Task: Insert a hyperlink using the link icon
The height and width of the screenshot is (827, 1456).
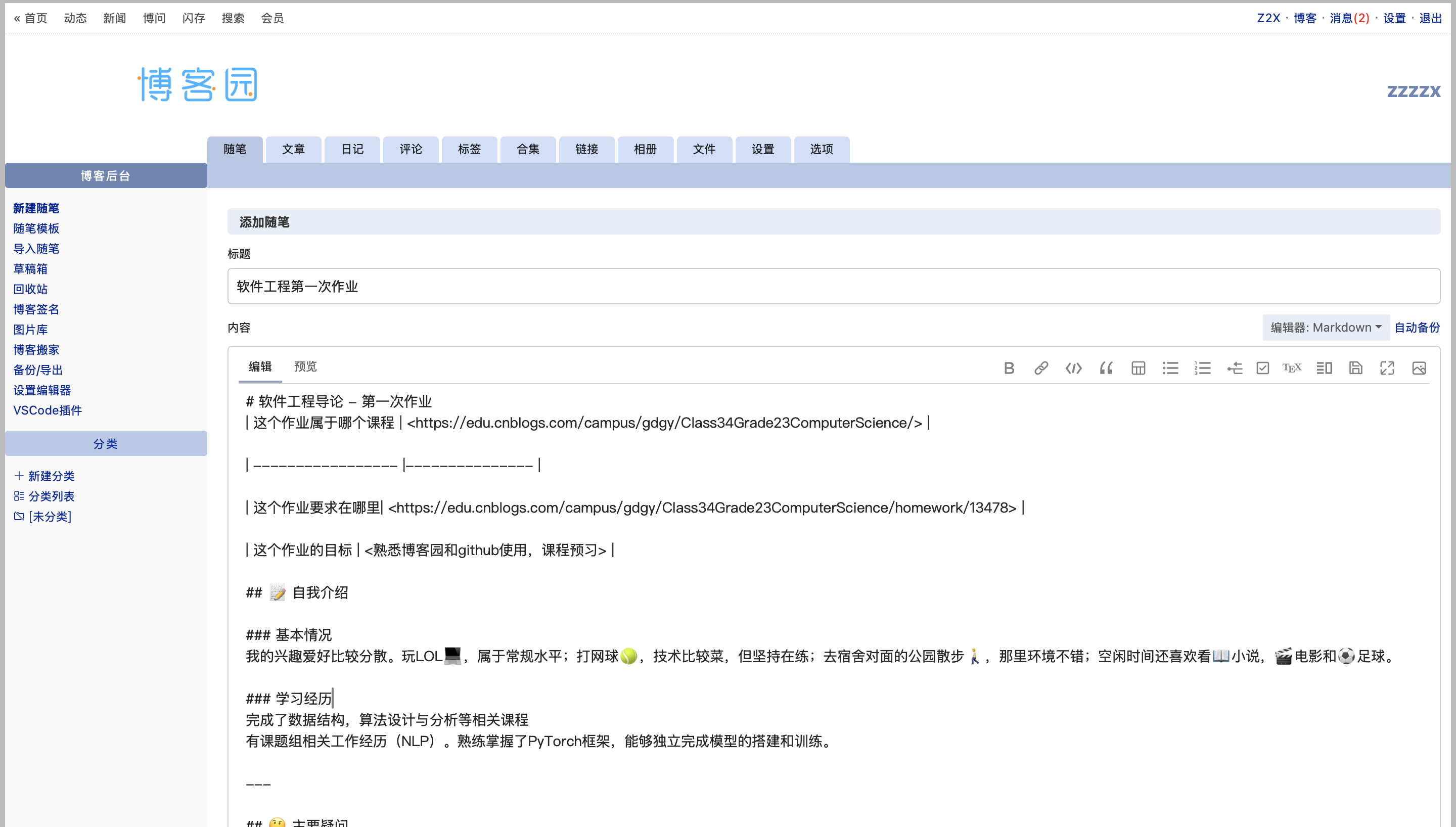Action: (1041, 368)
